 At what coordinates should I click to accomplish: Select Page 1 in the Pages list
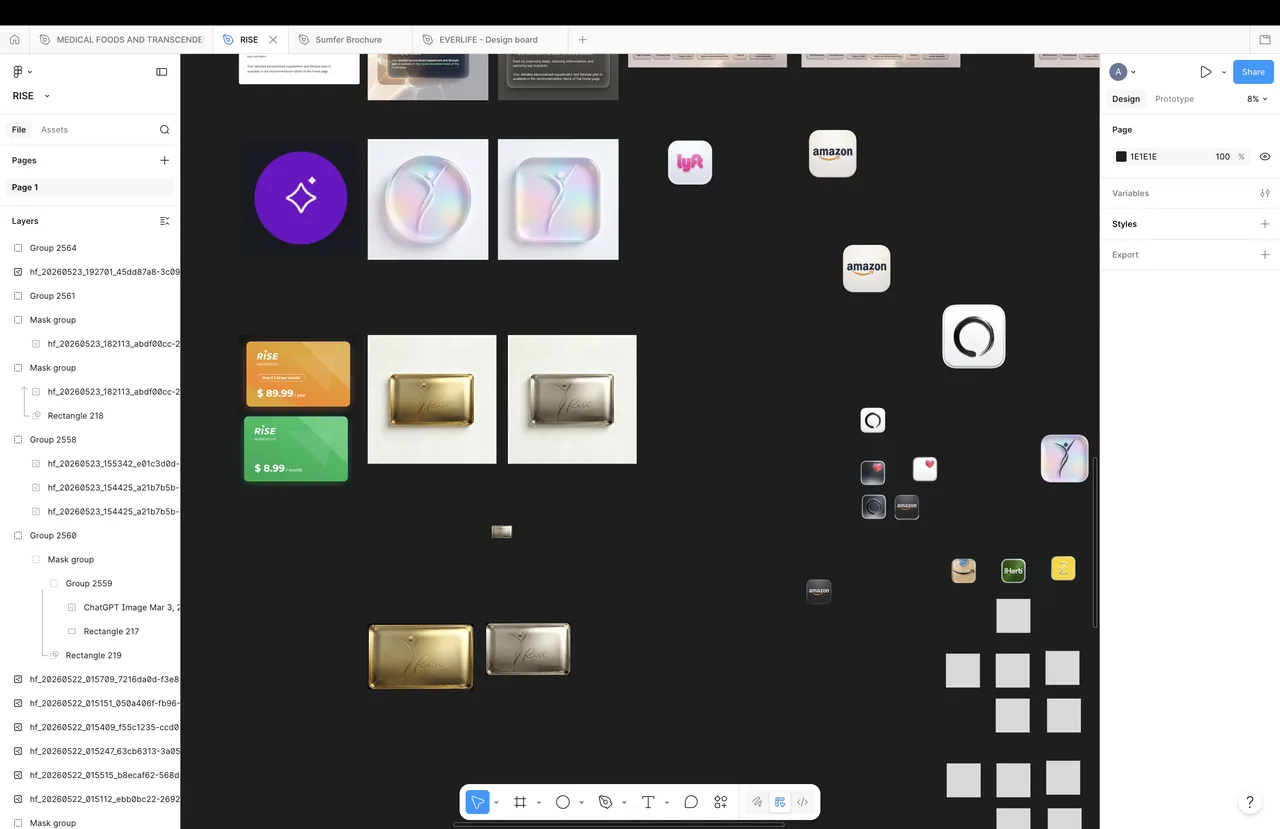click(90, 187)
